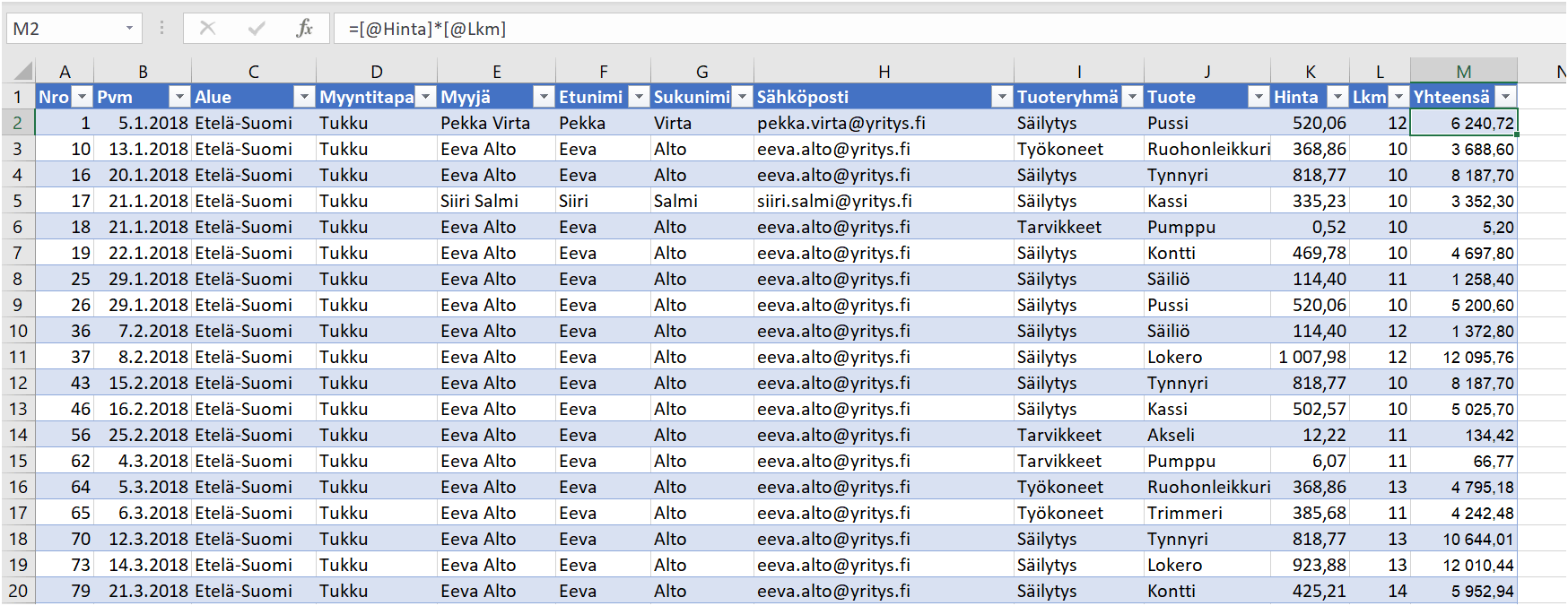Click date cell 6.3.2018
1568x606 pixels.
coord(143,513)
